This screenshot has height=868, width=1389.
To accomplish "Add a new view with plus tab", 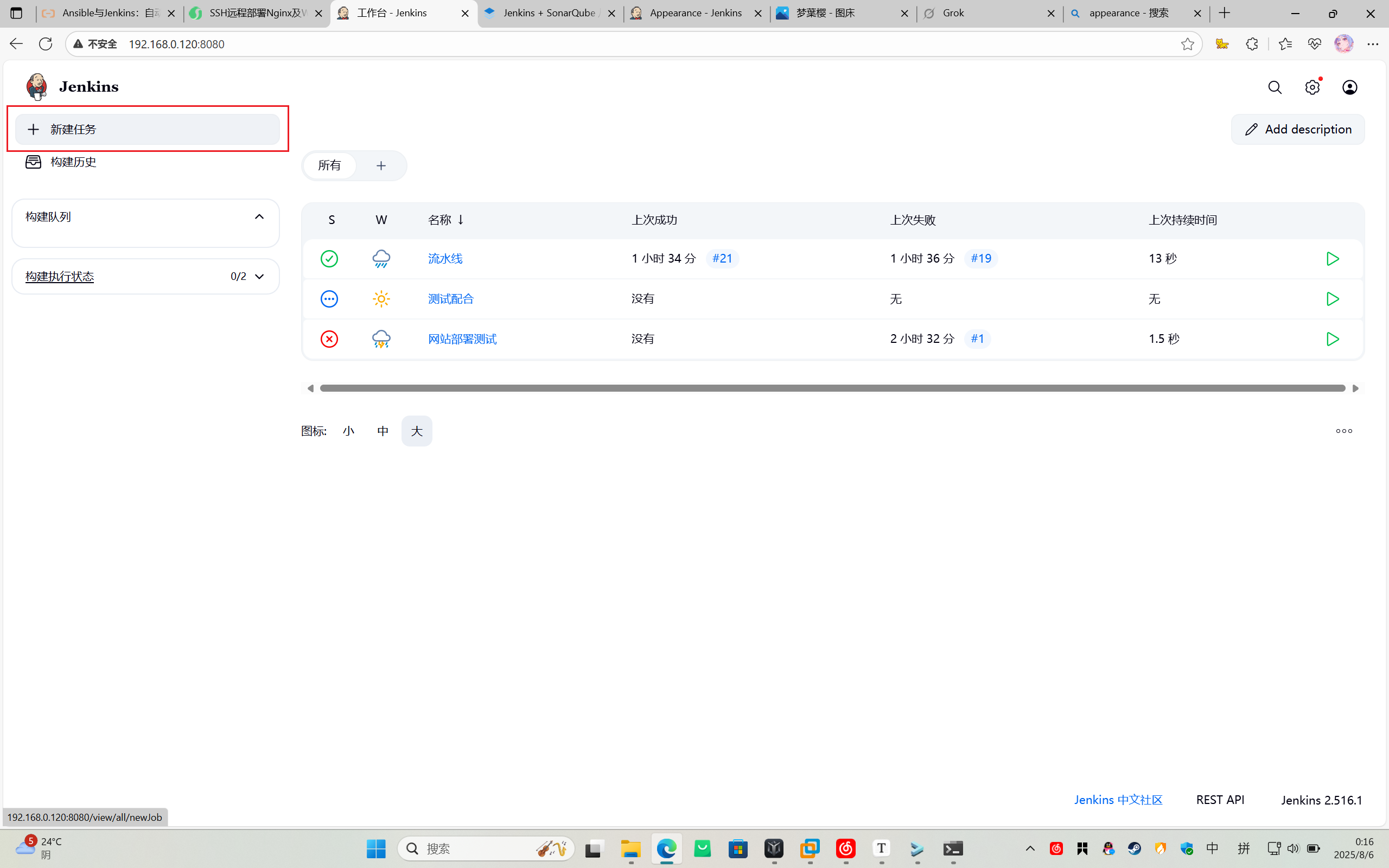I will click(x=381, y=165).
